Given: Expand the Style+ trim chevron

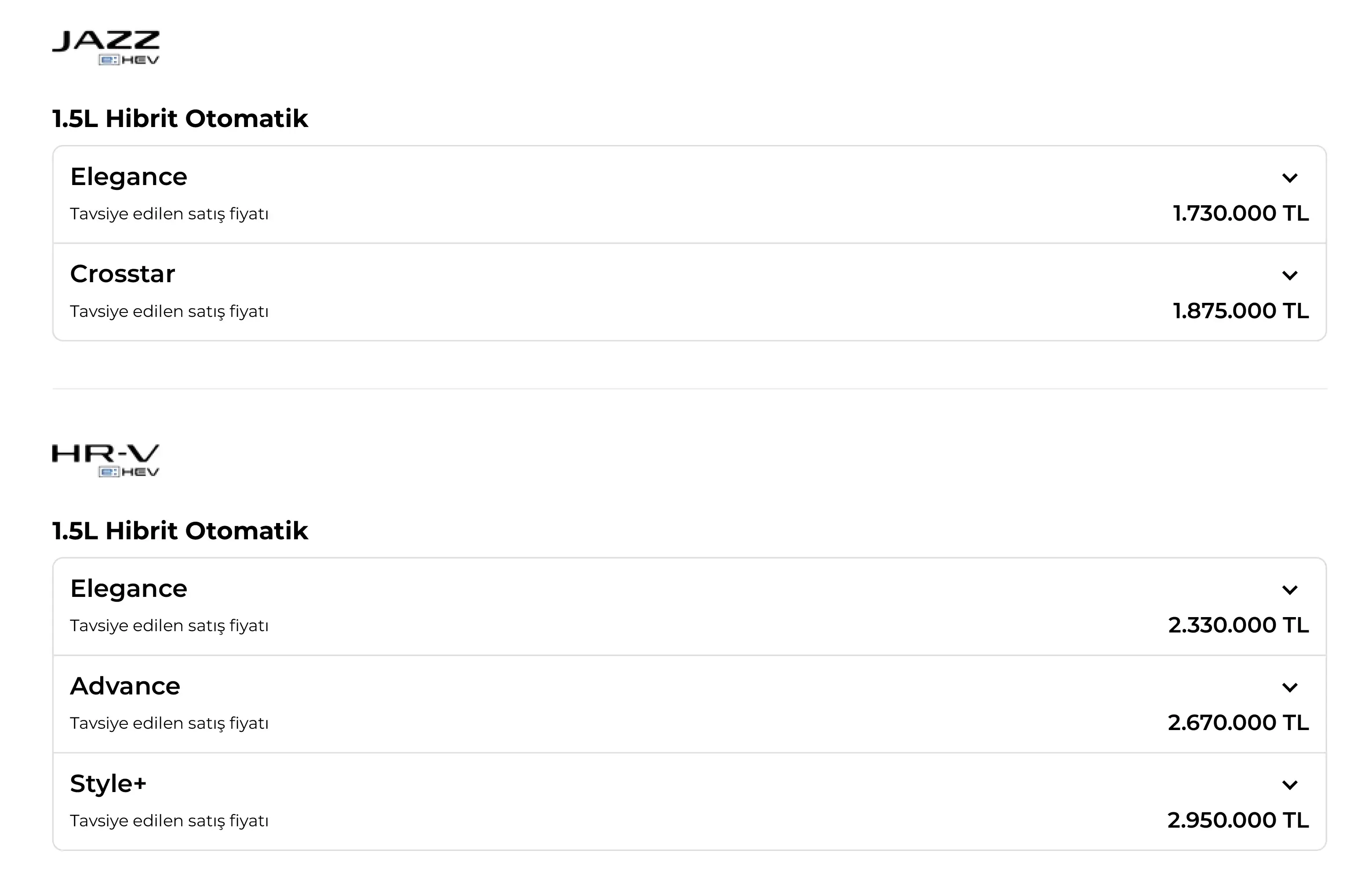Looking at the screenshot, I should pyautogui.click(x=1289, y=785).
